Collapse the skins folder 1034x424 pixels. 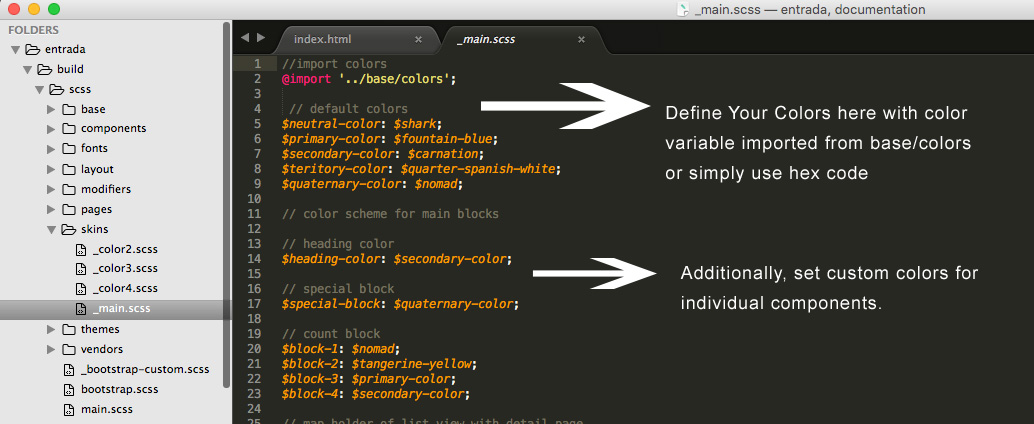coord(51,229)
